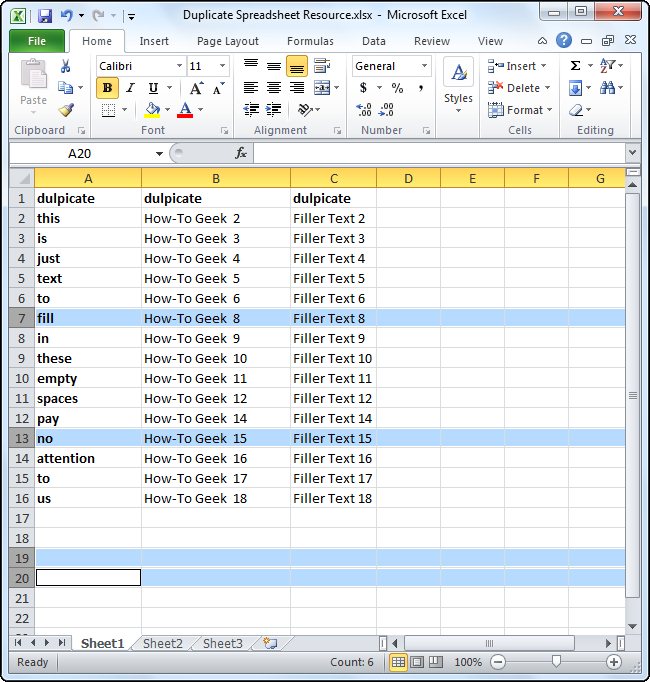This screenshot has width=650, height=682.
Task: Open the Name Box A20 dropdown
Action: [x=159, y=154]
